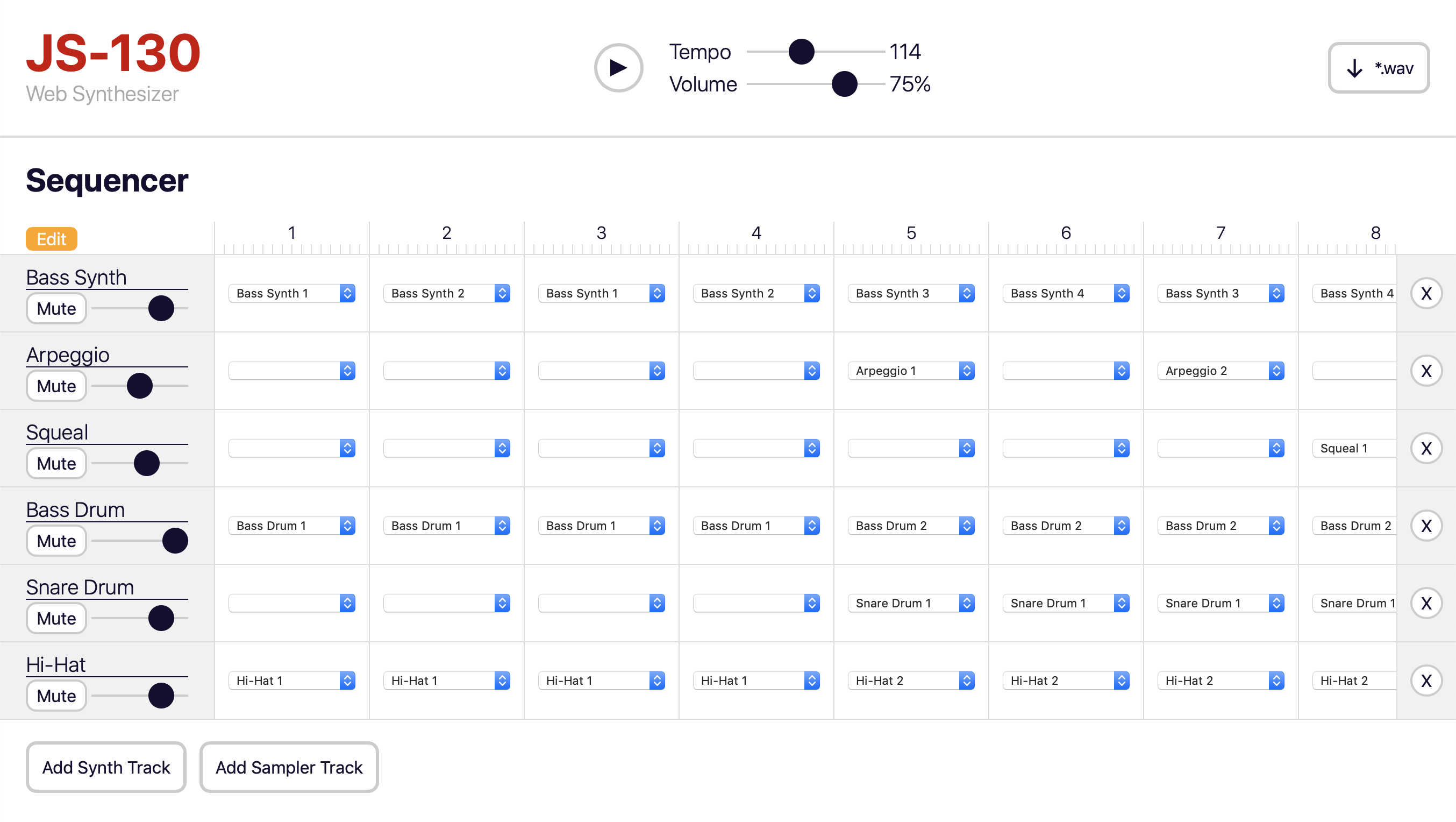Delete the Arpeggio track with X
The image size is (1456, 822).
point(1425,371)
